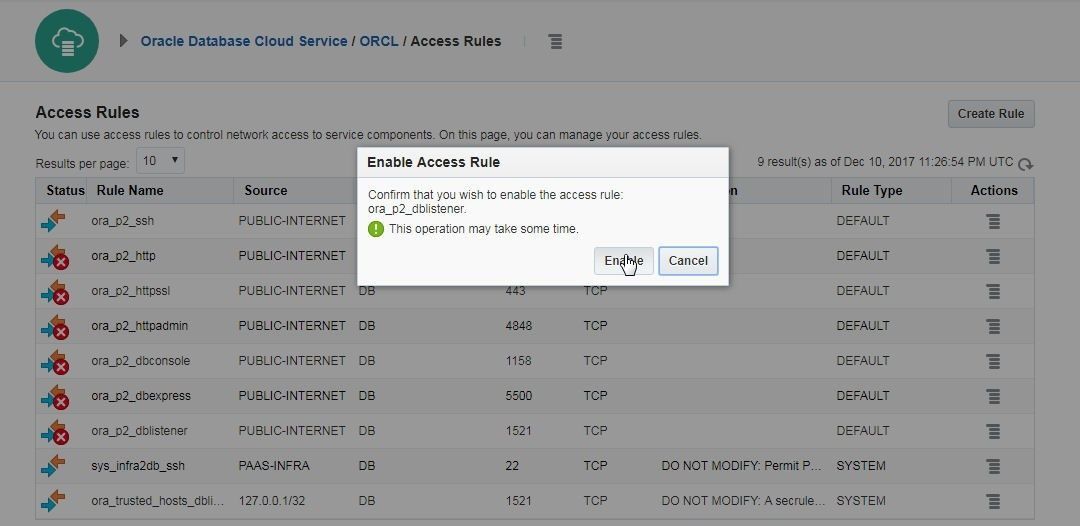Screen dimensions: 1080x526
Task: Select the sys_infra2db_ssh rule name
Action: [x=138, y=466]
